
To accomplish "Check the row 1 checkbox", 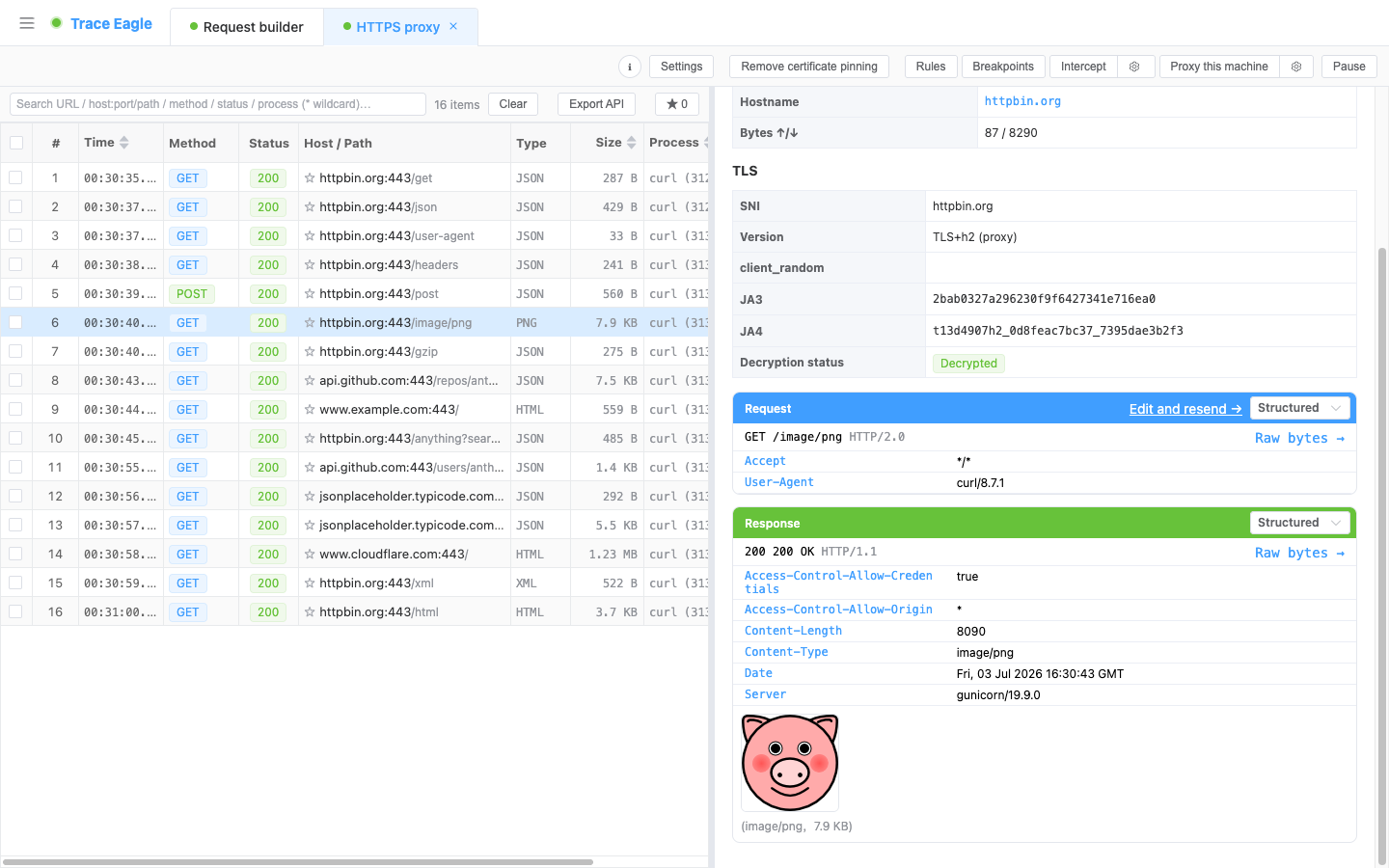I will (15, 177).
